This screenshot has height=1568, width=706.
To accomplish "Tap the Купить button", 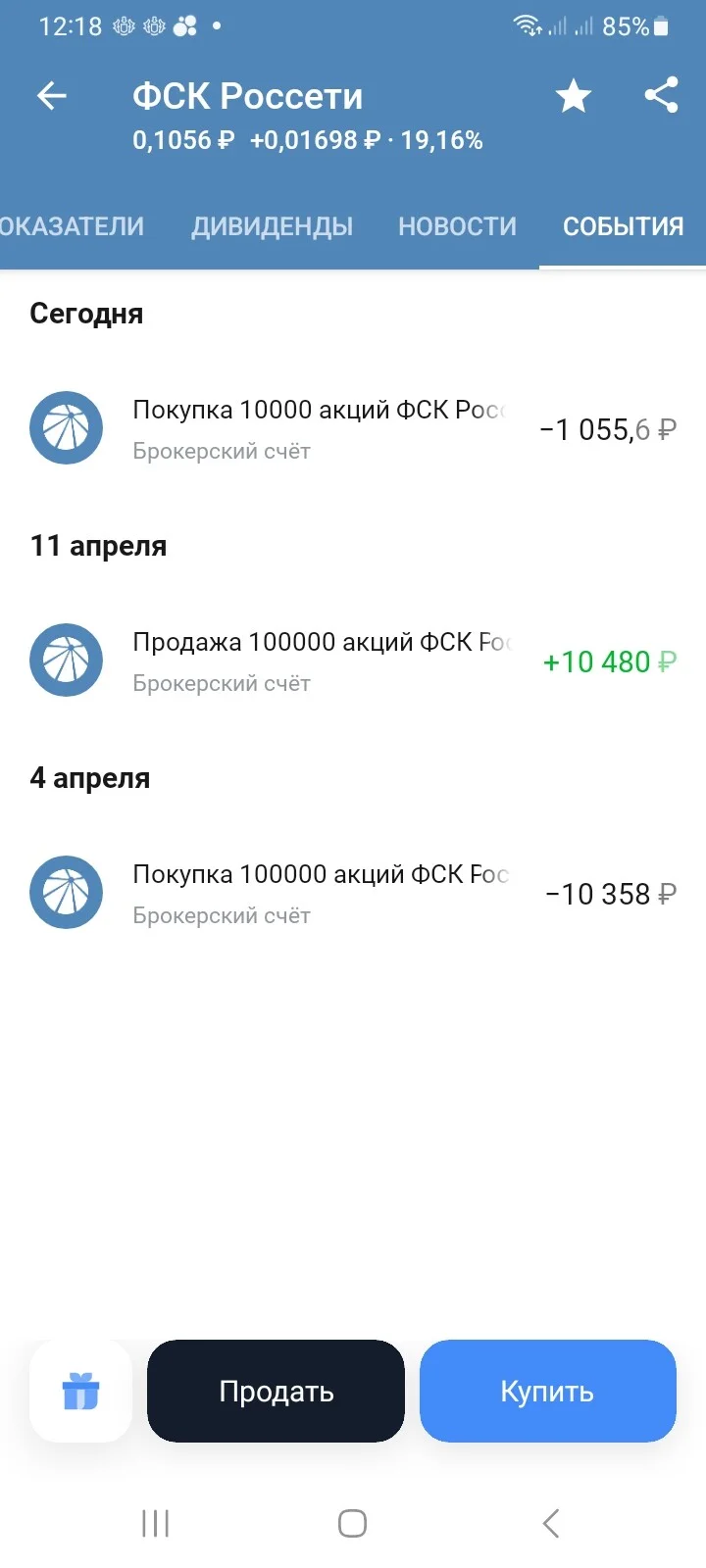I will (x=548, y=1391).
